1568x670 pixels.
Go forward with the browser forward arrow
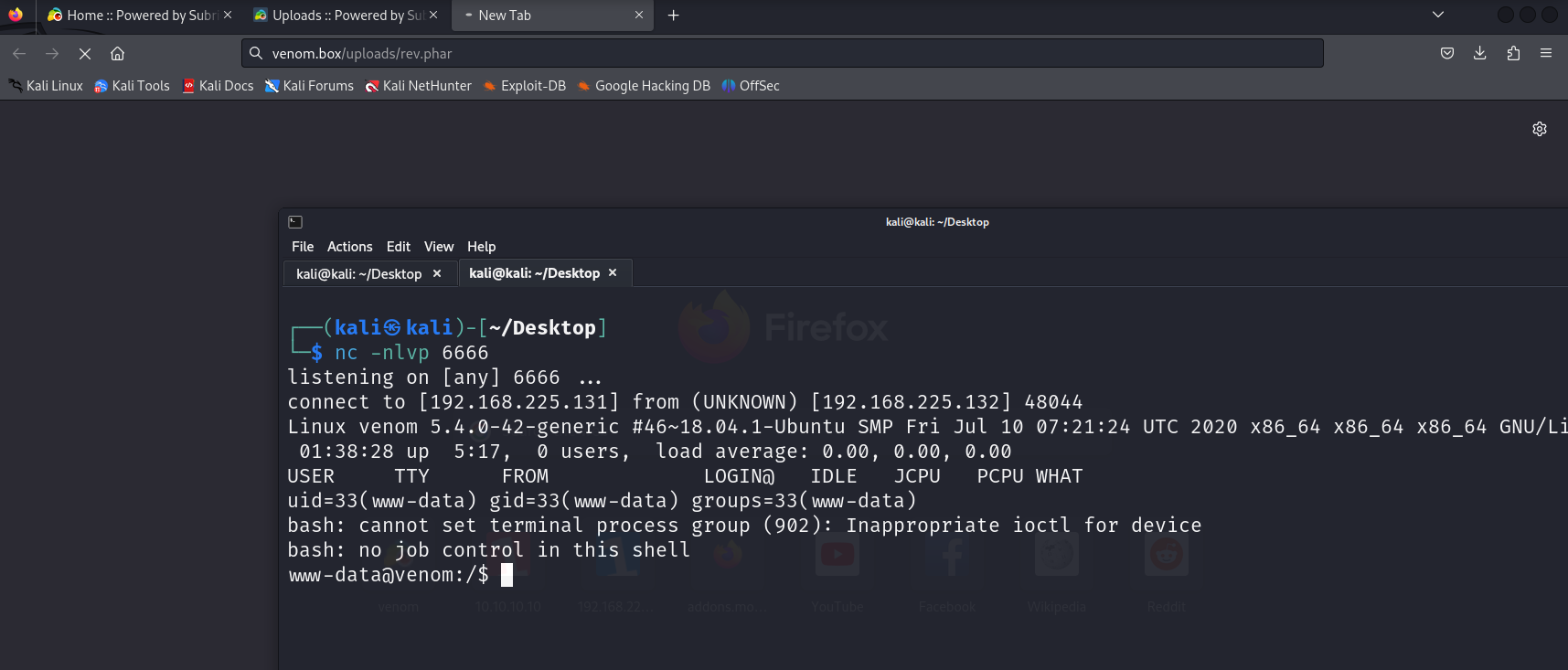click(52, 54)
